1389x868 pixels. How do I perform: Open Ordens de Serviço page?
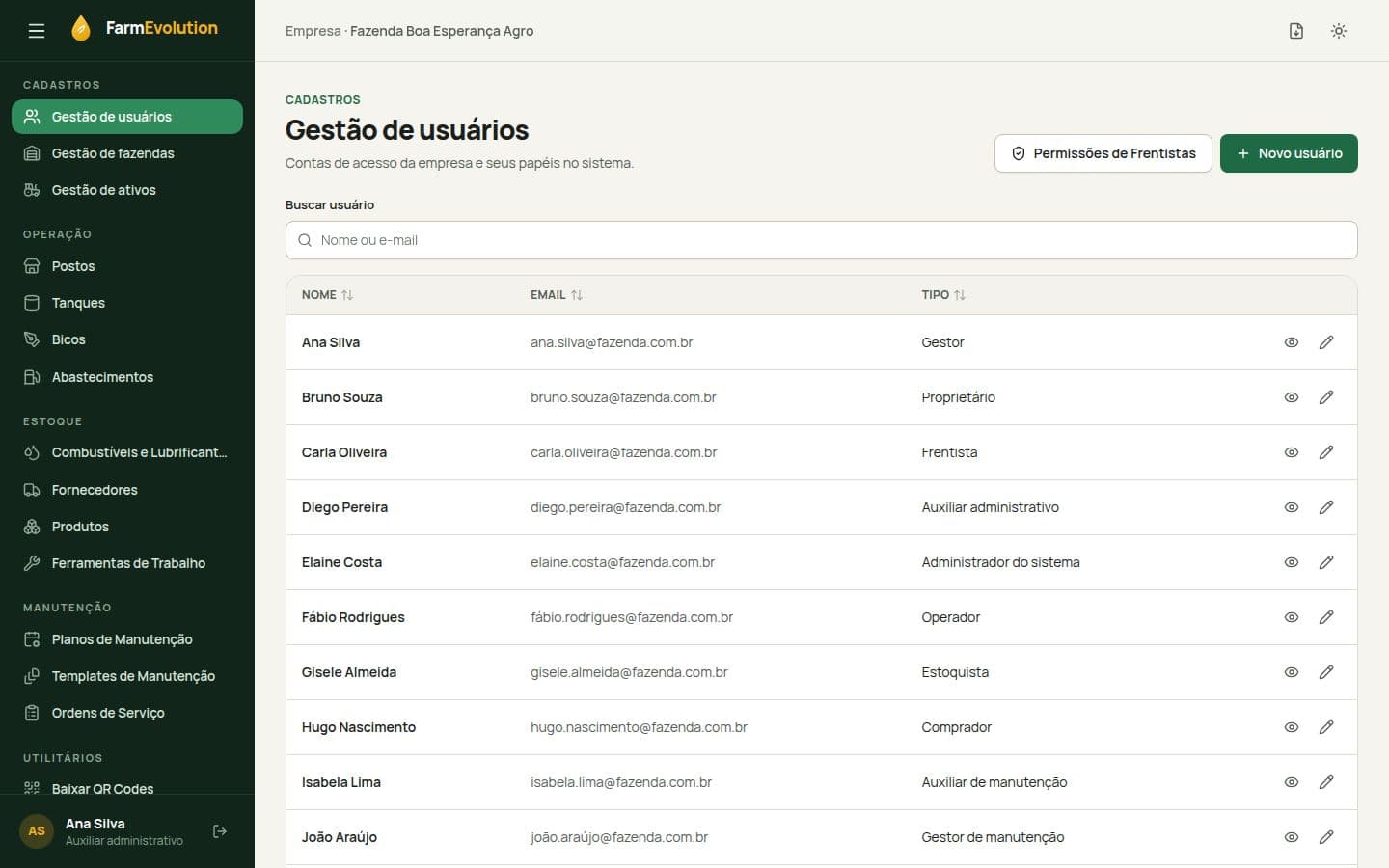pyautogui.click(x=127, y=713)
